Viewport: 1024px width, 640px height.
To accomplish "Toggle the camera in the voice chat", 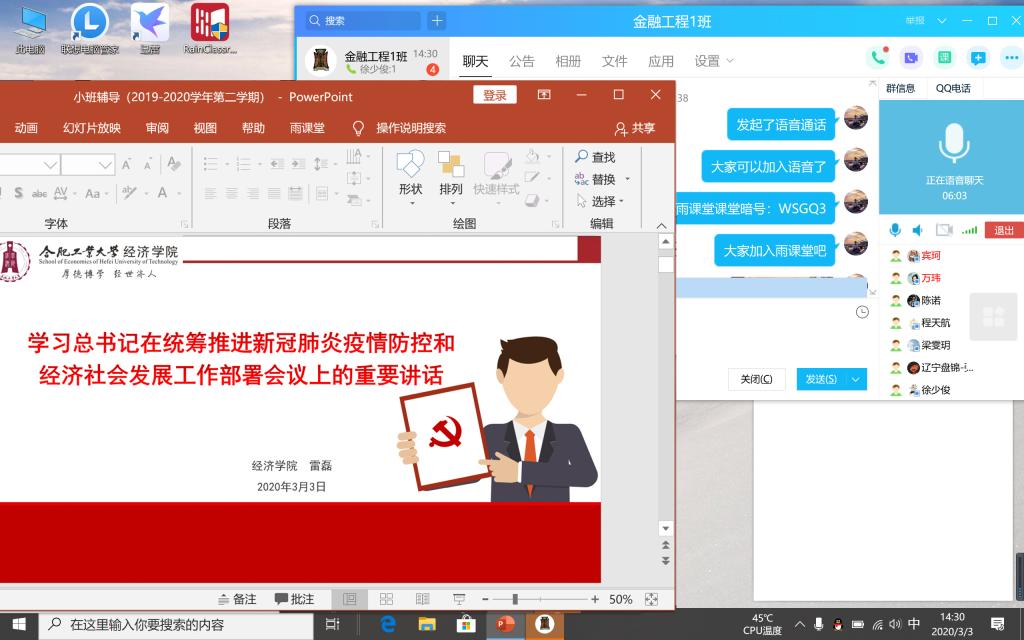I will 944,230.
